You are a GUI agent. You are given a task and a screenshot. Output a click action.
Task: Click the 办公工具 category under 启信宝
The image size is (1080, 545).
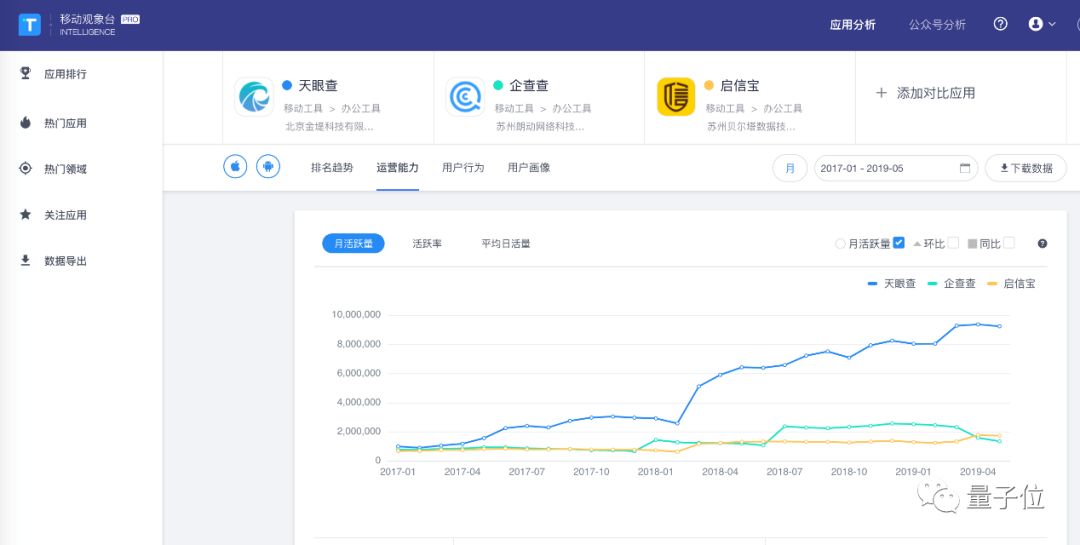782,108
